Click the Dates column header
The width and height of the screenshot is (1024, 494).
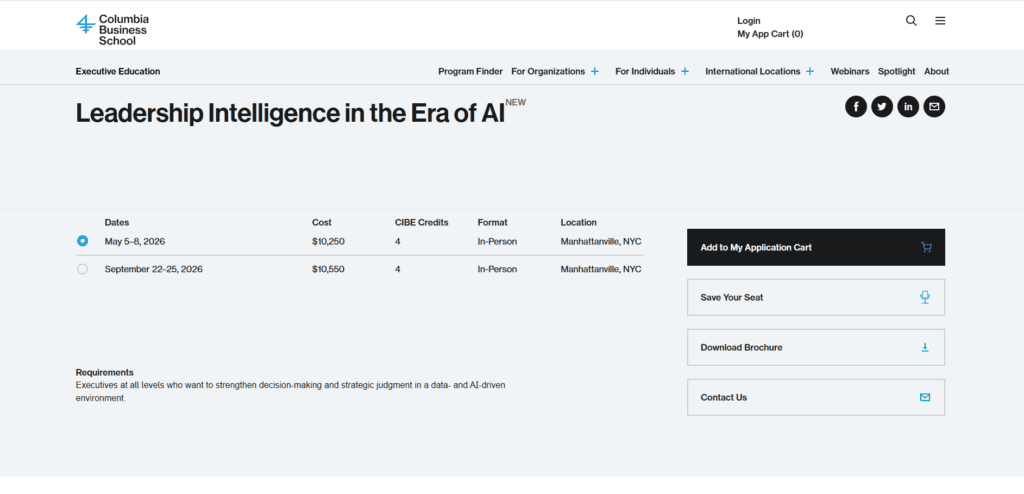pos(117,222)
